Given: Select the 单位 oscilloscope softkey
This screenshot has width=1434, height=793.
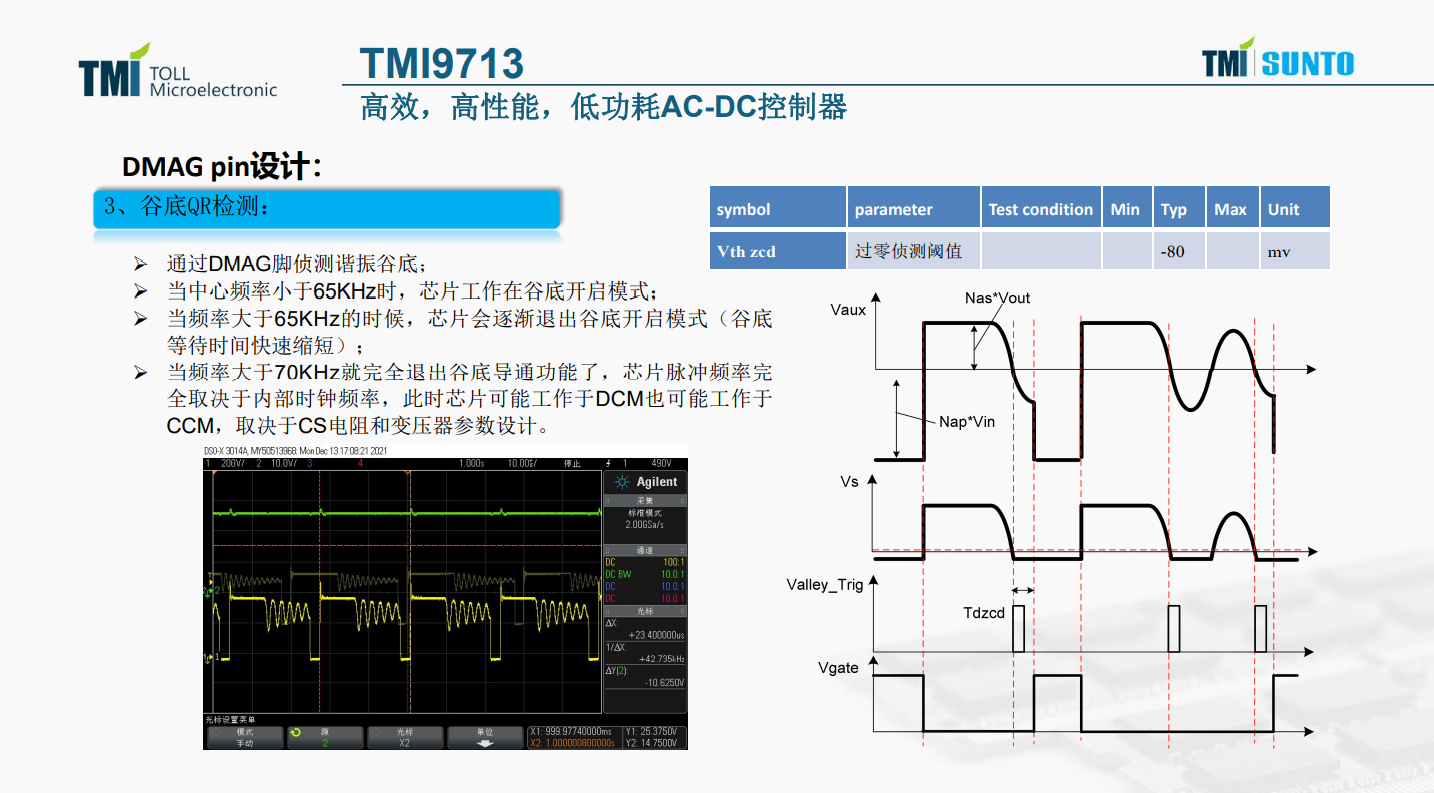Looking at the screenshot, I should click(x=485, y=737).
